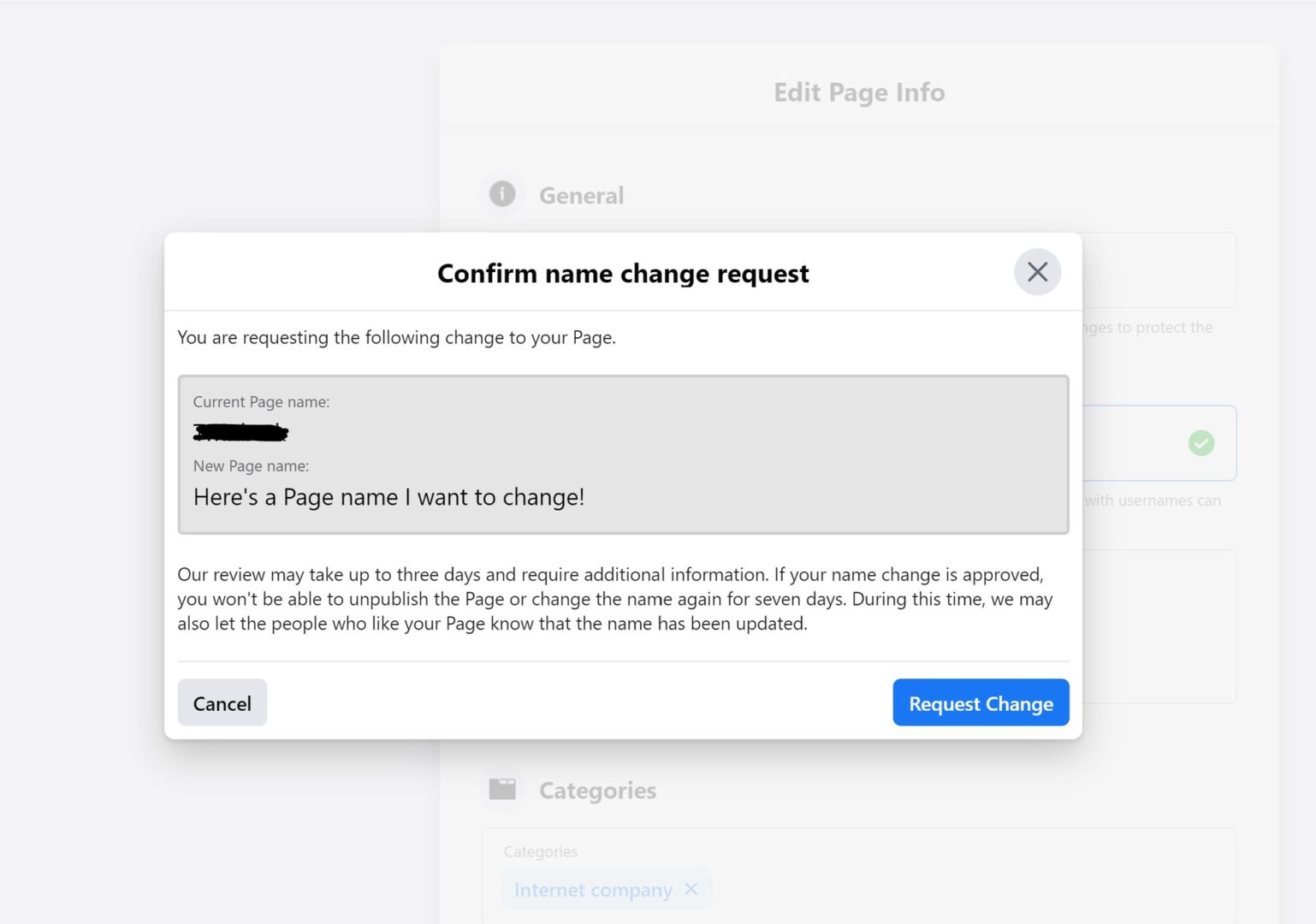Submit with the Request Change button

click(980, 702)
